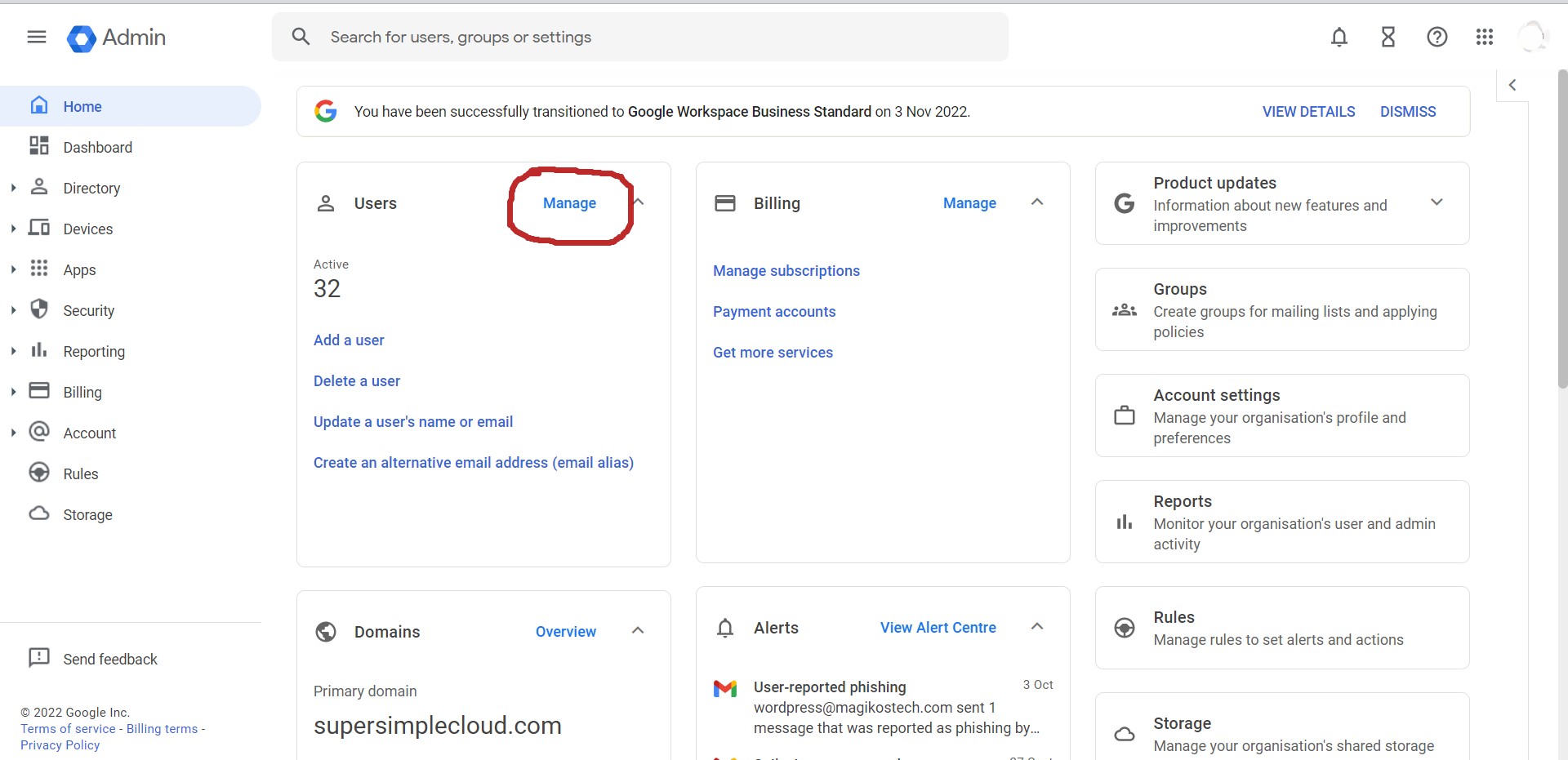Click the Google Admin logo
Viewport: 1568px width, 760px height.
pos(116,38)
